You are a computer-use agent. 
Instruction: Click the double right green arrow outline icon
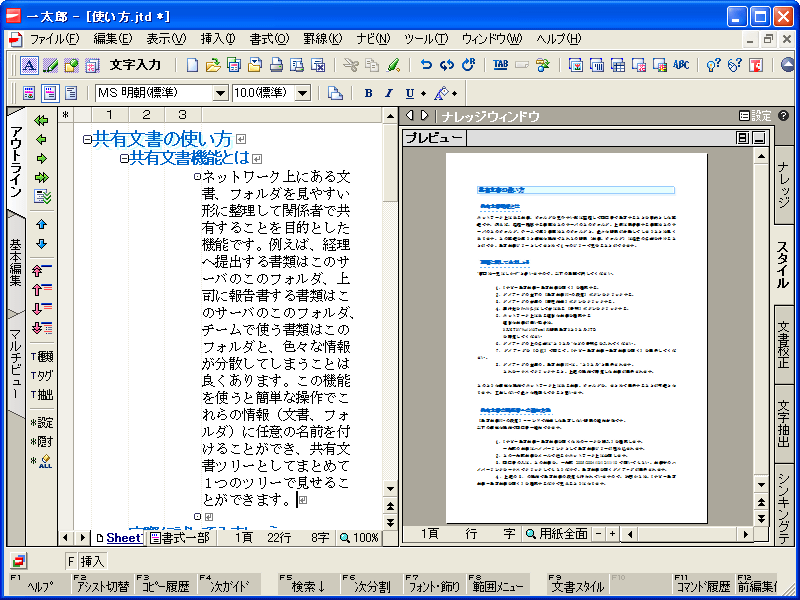coord(42,178)
